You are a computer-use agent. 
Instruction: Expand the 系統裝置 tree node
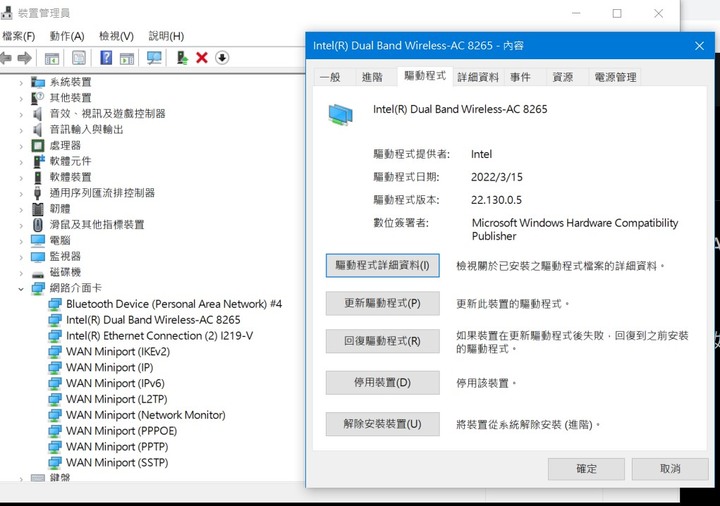click(x=21, y=83)
